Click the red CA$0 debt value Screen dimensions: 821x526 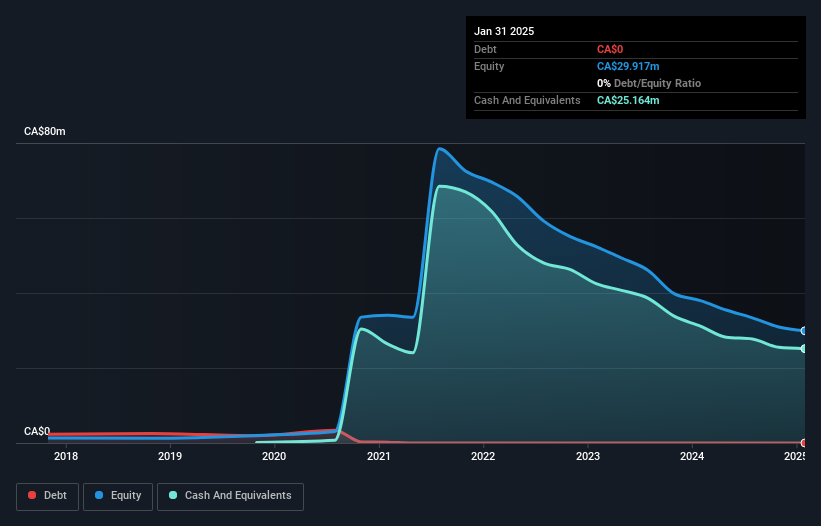click(x=610, y=49)
